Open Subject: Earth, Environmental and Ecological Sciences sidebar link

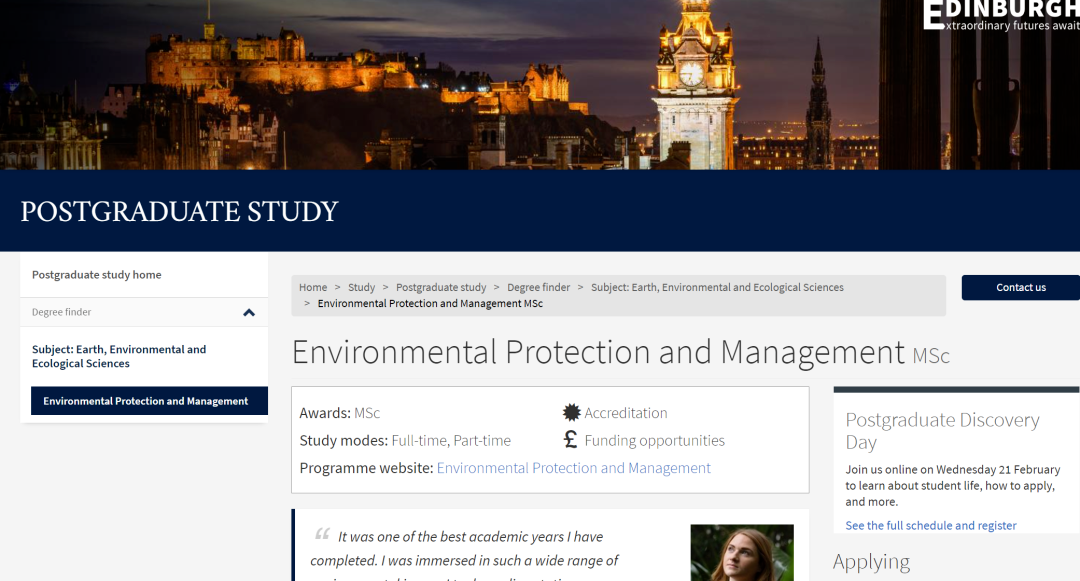(118, 357)
